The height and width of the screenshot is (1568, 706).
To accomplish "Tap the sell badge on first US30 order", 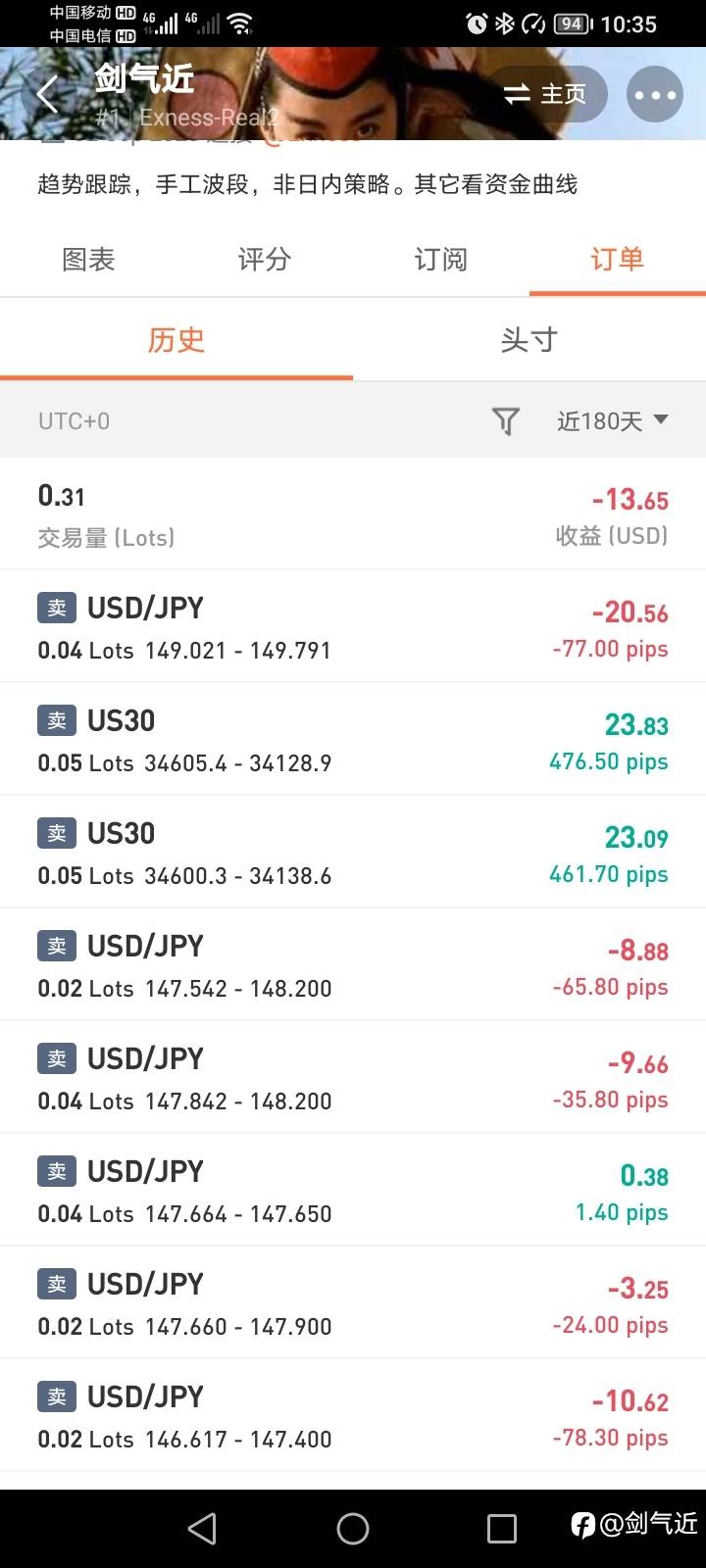I will (x=57, y=720).
